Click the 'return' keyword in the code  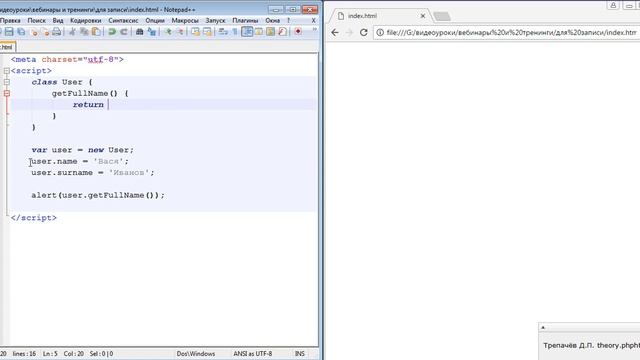(88, 105)
